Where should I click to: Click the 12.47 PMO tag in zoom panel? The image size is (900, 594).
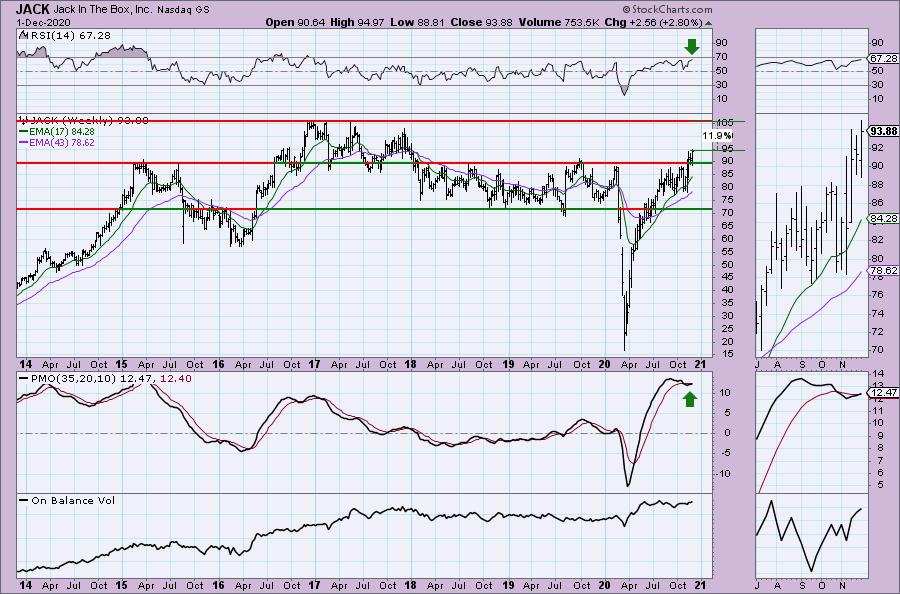pyautogui.click(x=883, y=393)
